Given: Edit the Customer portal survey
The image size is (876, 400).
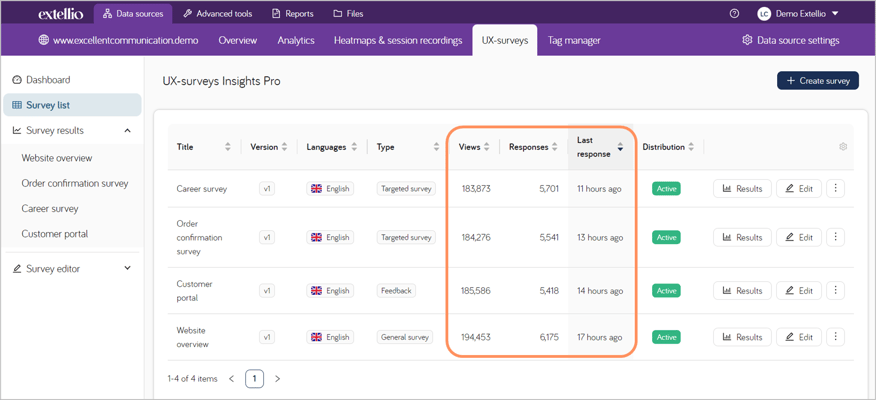Looking at the screenshot, I should (798, 291).
